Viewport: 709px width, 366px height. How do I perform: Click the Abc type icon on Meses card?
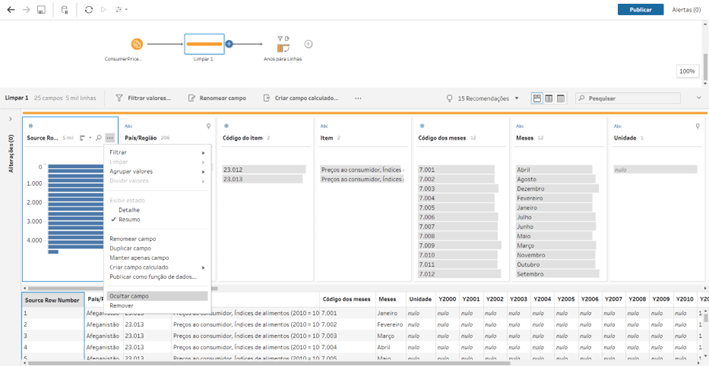[x=520, y=126]
